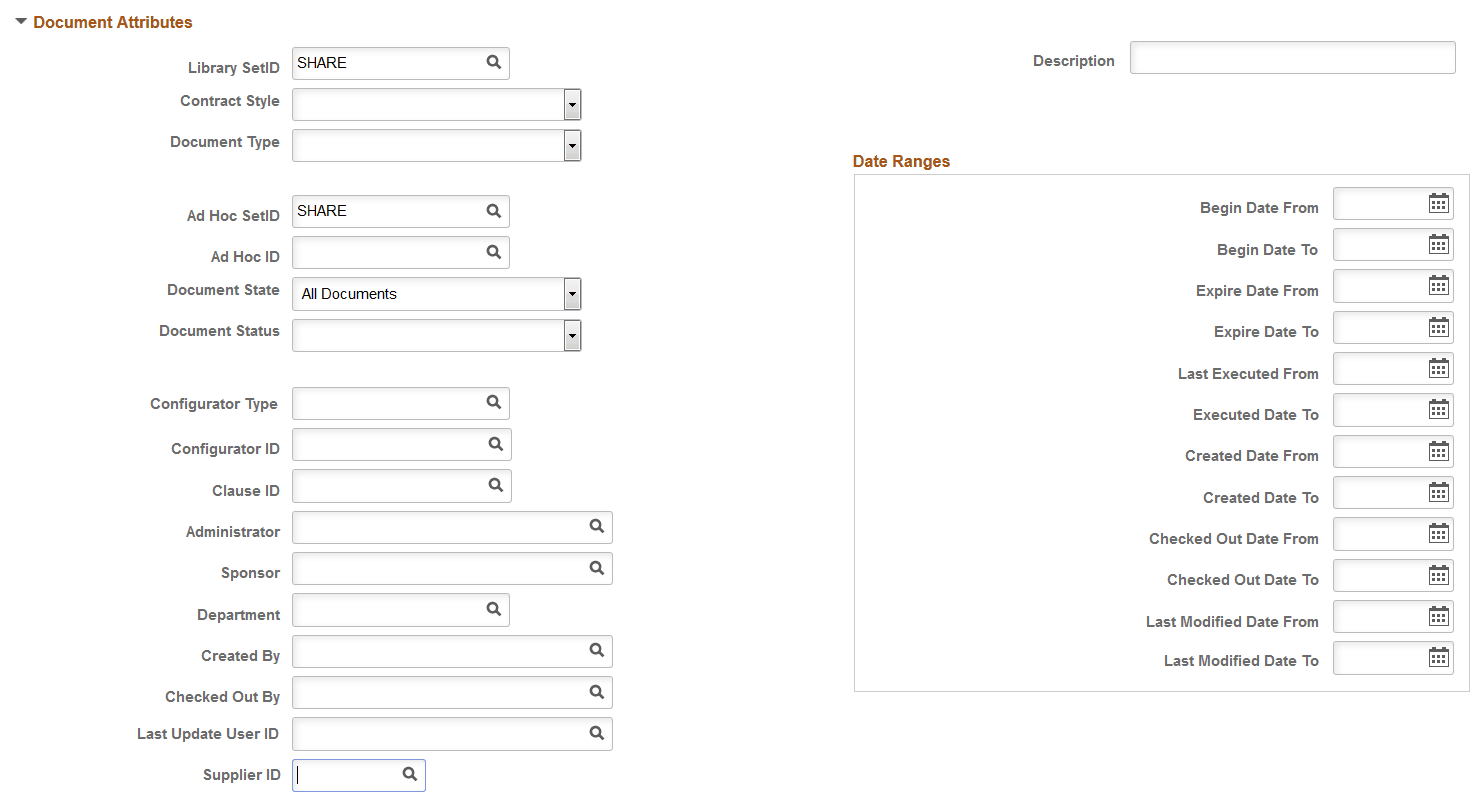
Task: Click the Expire Date To calendar icon
Action: [x=1438, y=327]
